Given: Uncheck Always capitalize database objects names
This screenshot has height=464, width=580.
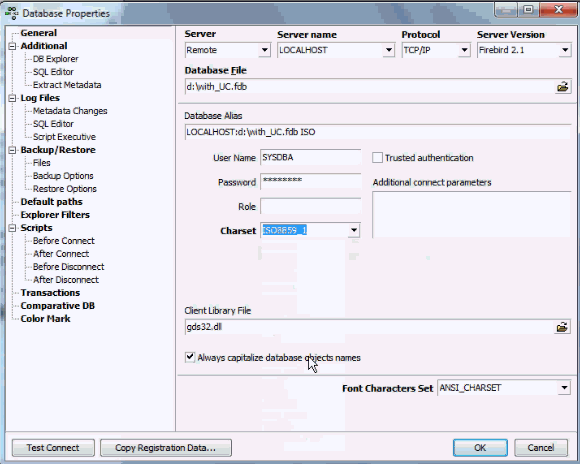Looking at the screenshot, I should pos(190,357).
